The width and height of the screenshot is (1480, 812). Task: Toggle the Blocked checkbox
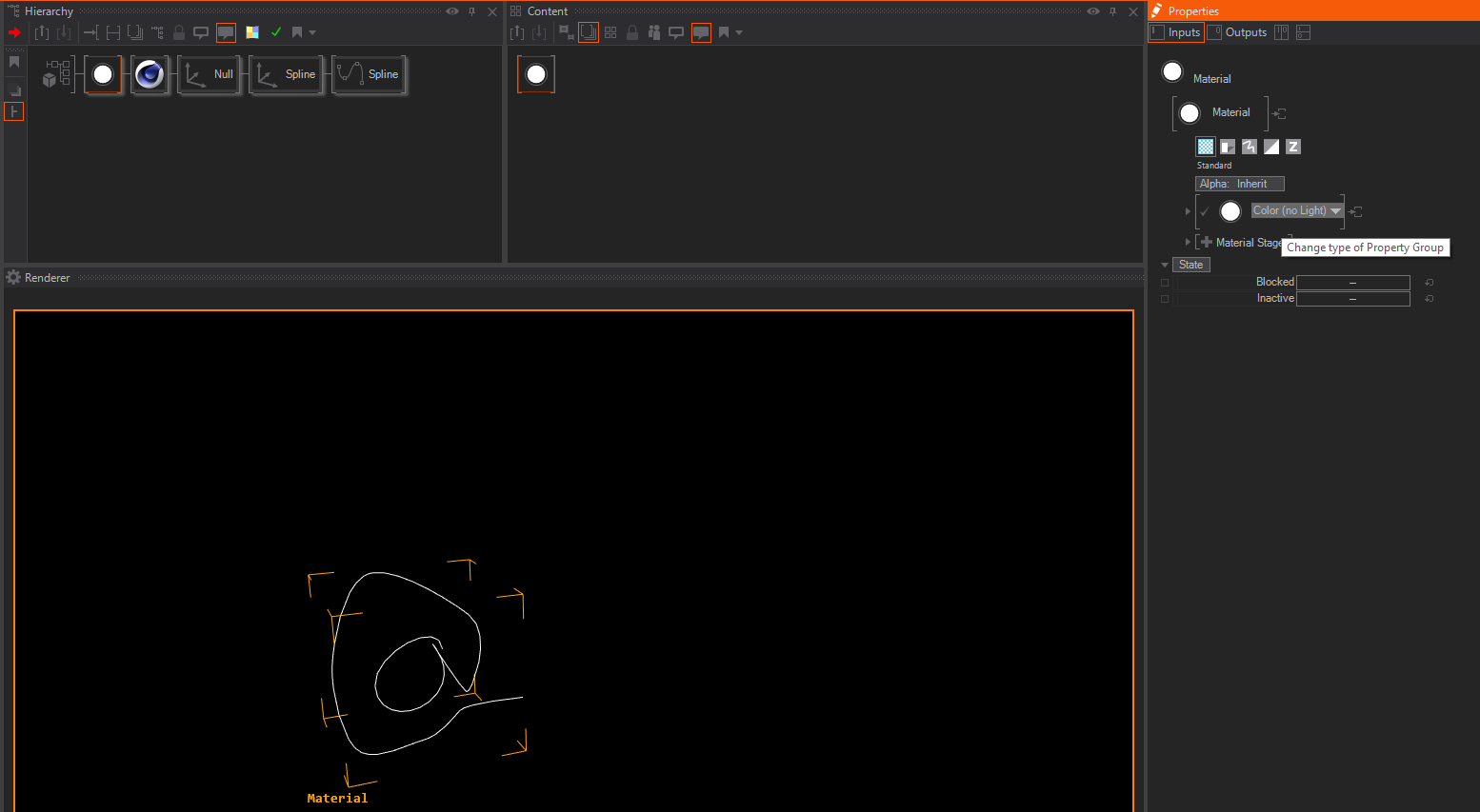(1165, 283)
